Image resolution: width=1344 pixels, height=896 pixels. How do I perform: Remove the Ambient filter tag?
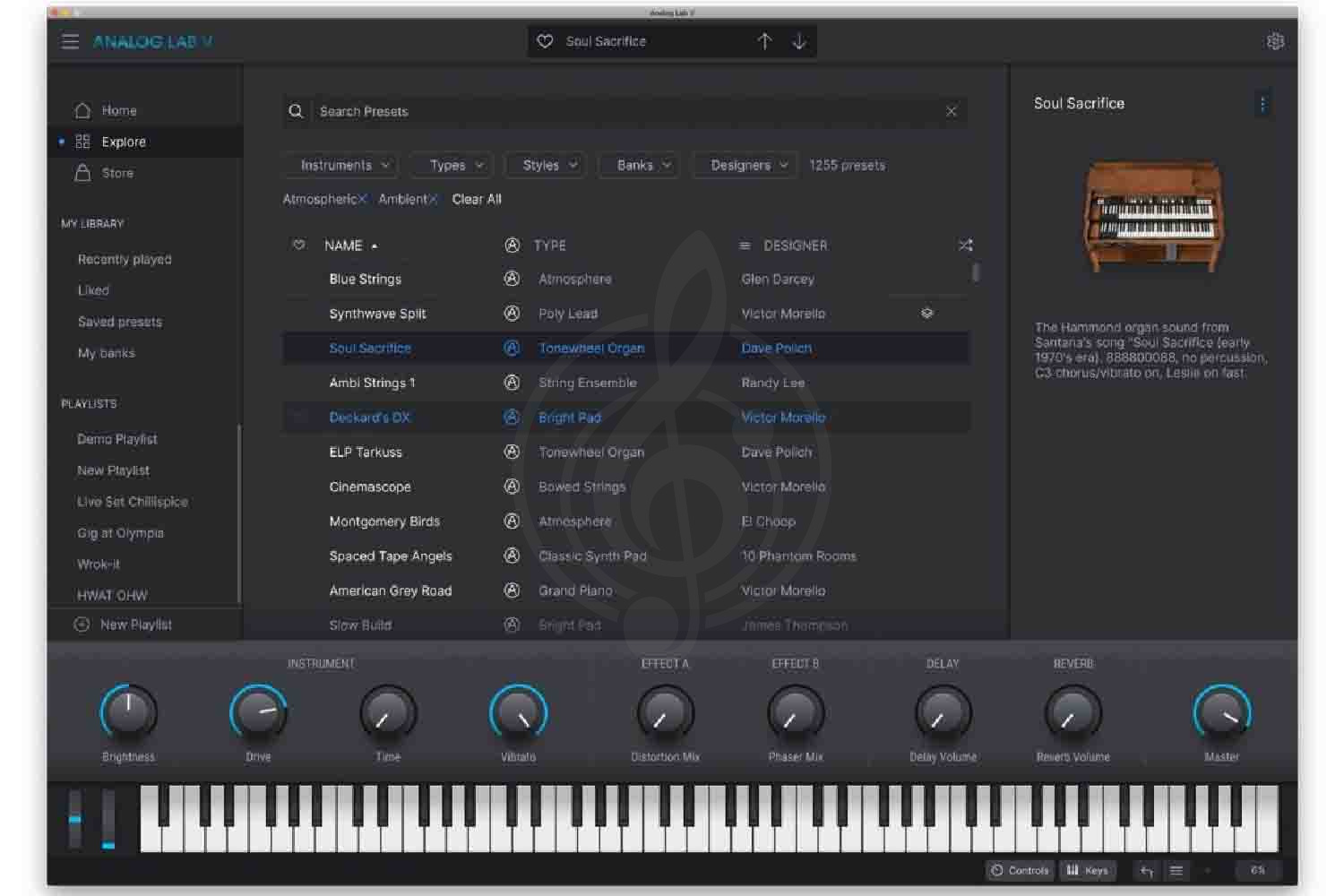[433, 199]
